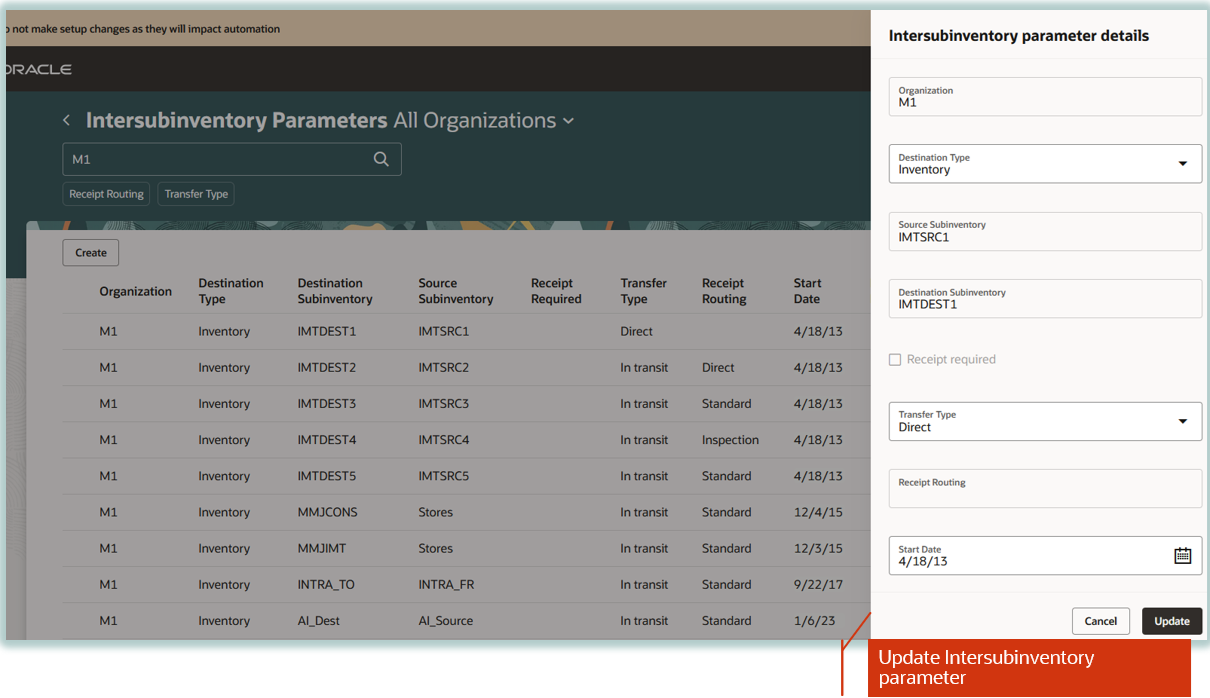Click Direct transfer type in IMTDEST1 row

[636, 331]
